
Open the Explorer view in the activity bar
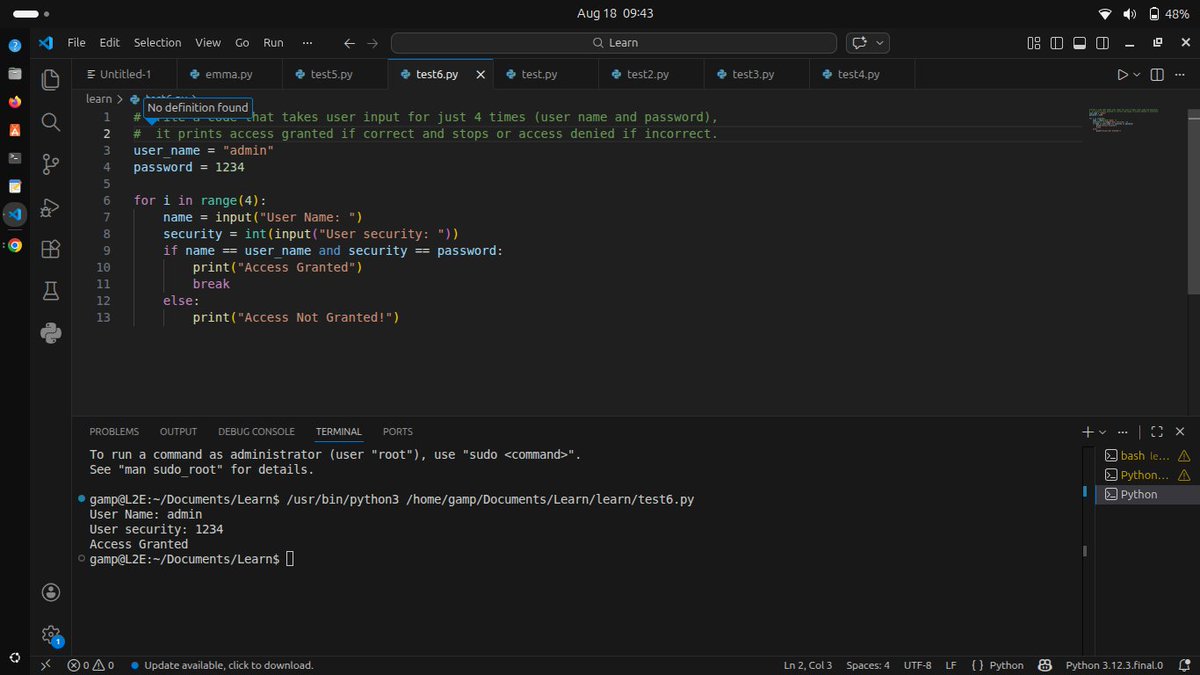(50, 79)
